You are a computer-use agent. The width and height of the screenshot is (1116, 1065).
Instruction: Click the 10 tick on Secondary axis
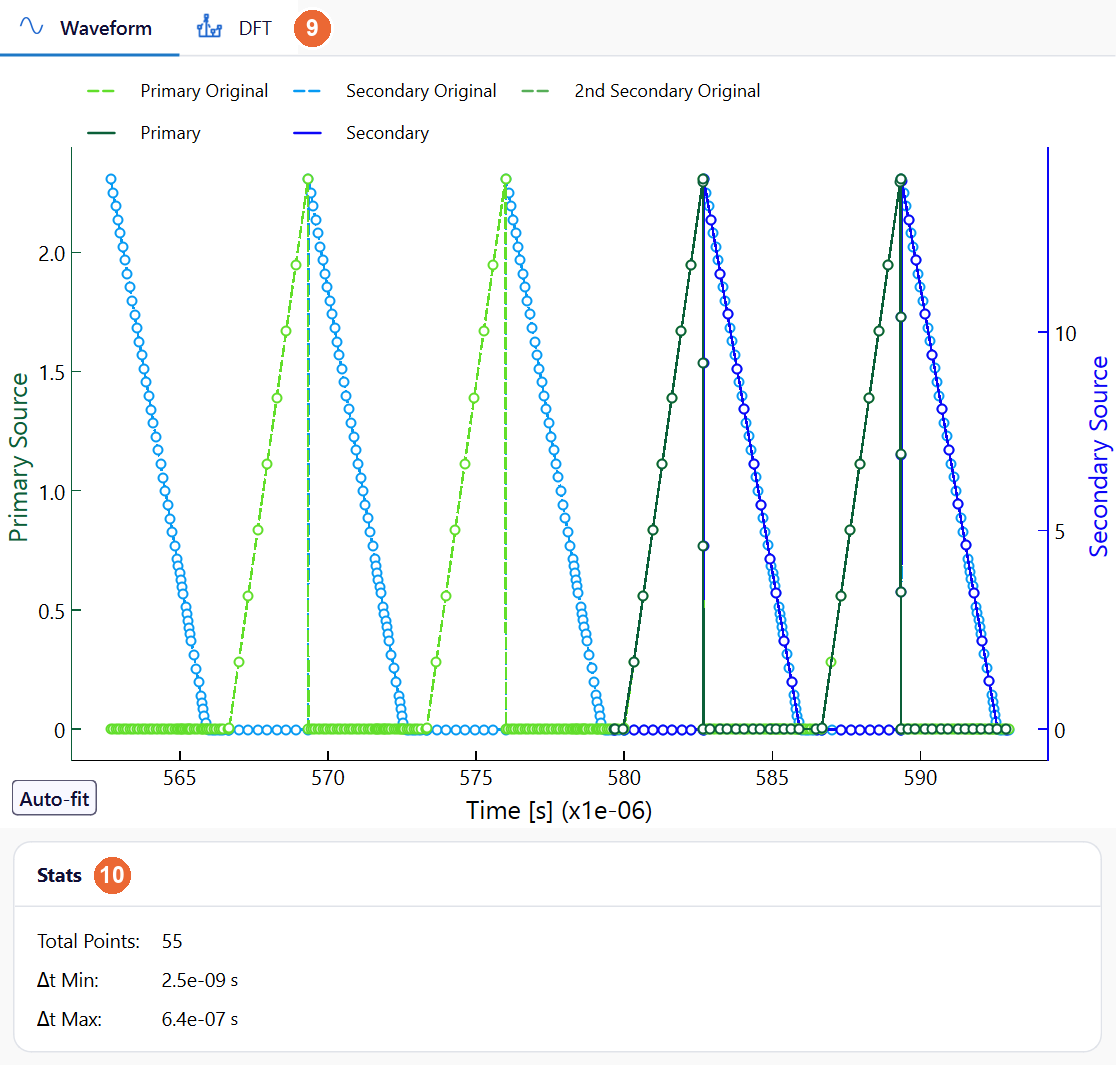point(1065,334)
